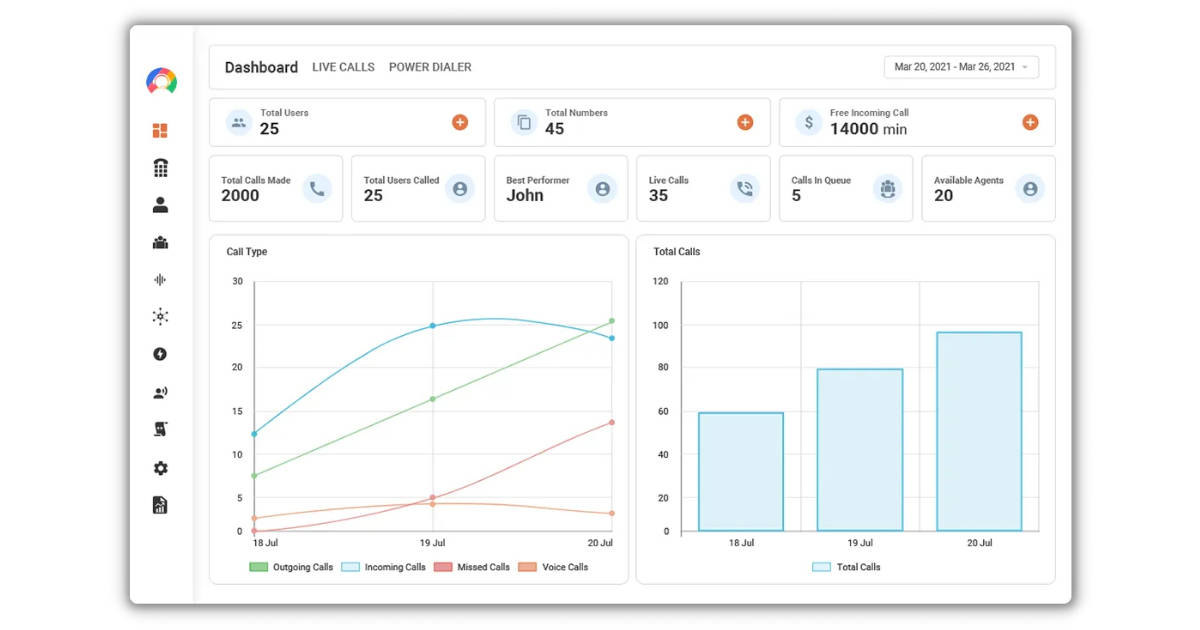Click the app logo at the top of sidebar
The width and height of the screenshot is (1200, 630).
tap(160, 81)
